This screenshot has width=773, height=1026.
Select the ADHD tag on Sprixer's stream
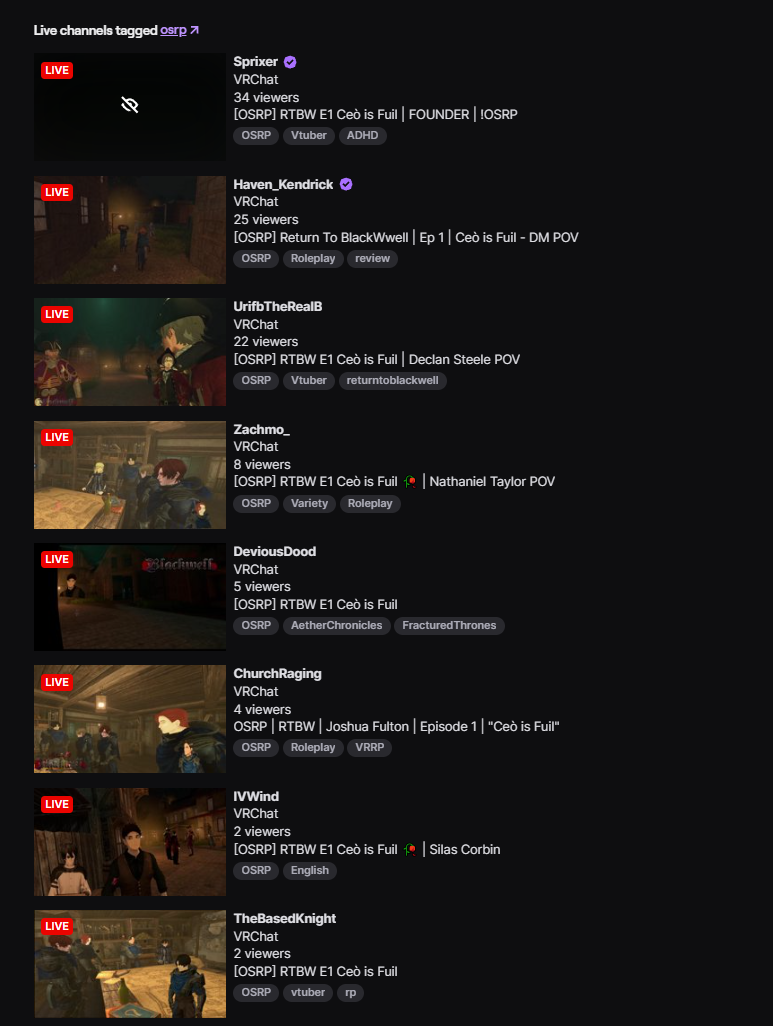[363, 135]
